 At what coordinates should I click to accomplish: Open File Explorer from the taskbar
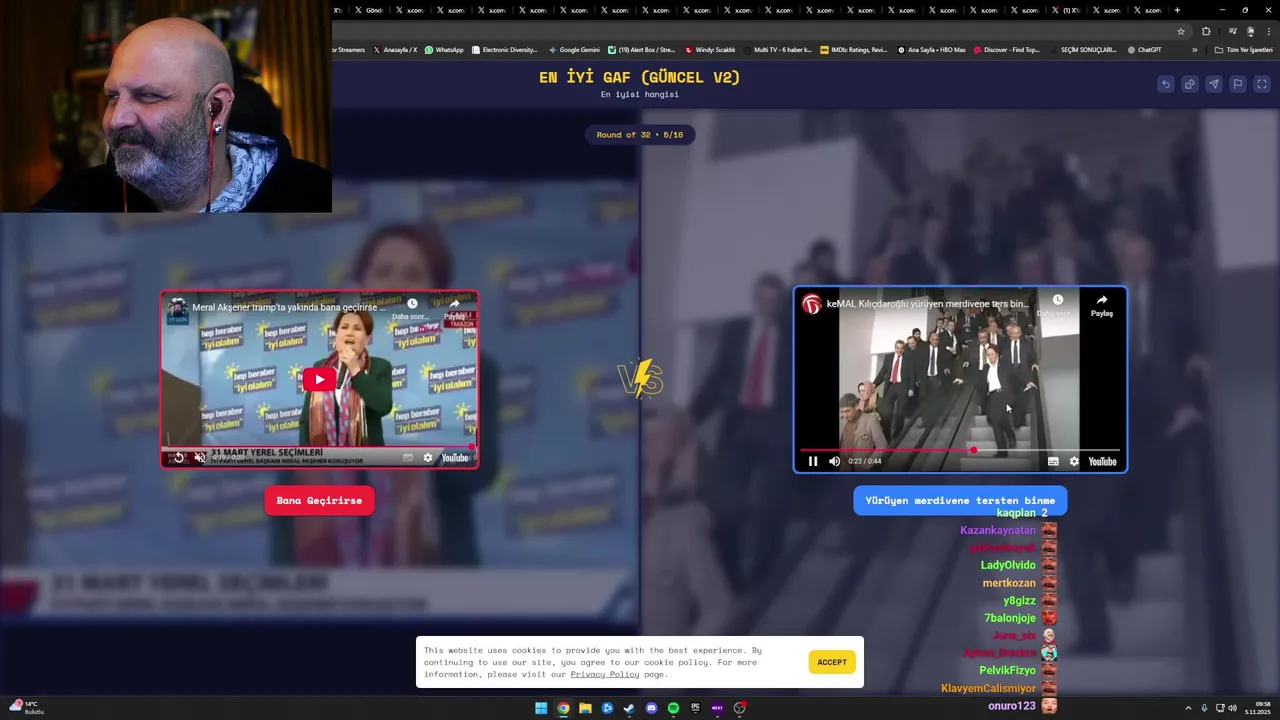pos(585,708)
